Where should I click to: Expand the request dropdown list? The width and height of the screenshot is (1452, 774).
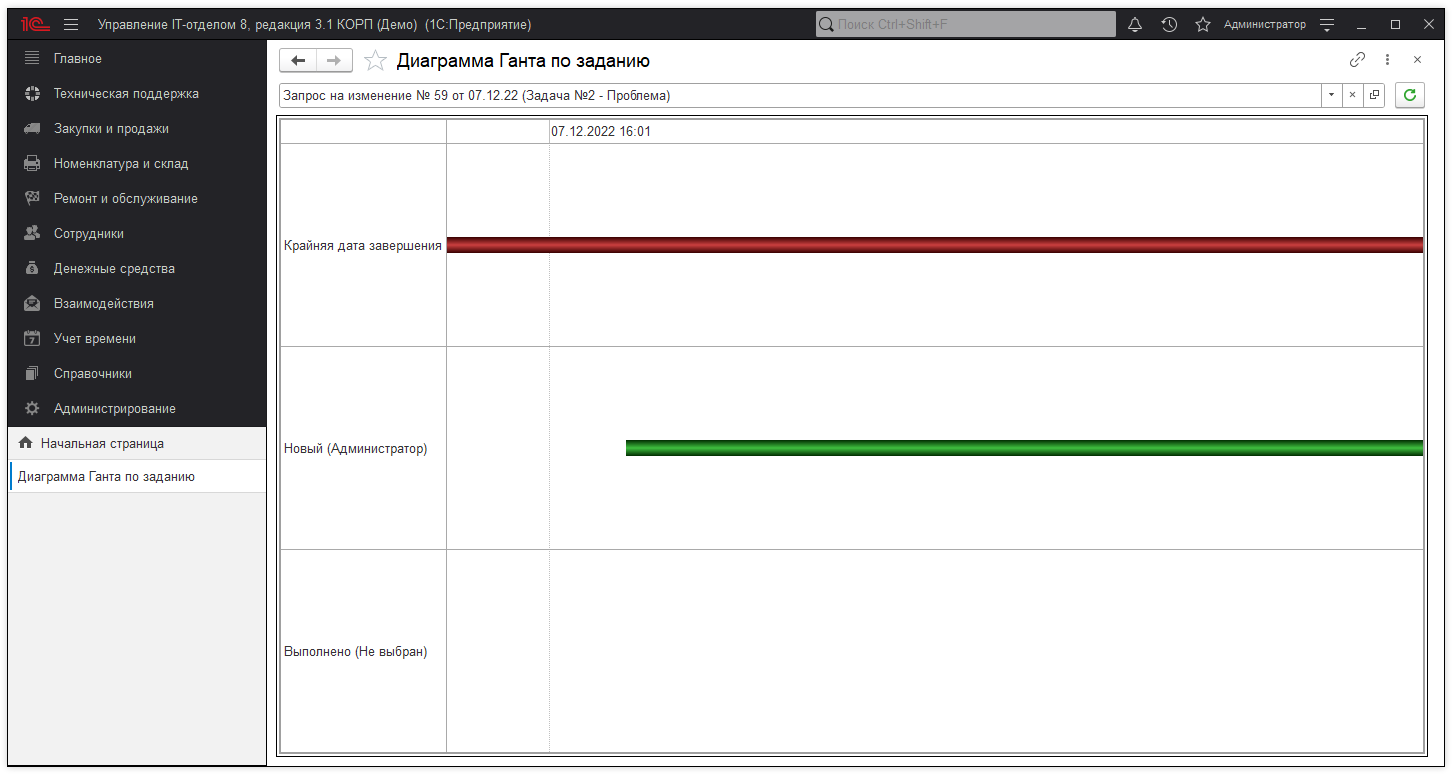pyautogui.click(x=1331, y=95)
